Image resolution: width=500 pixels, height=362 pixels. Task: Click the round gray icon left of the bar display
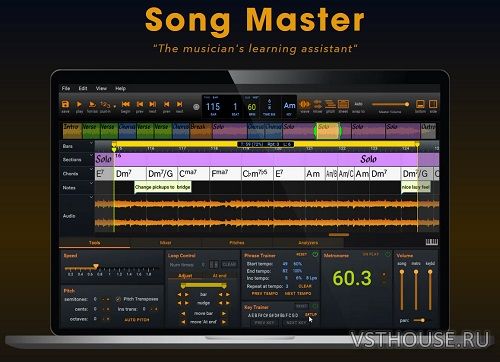click(196, 107)
